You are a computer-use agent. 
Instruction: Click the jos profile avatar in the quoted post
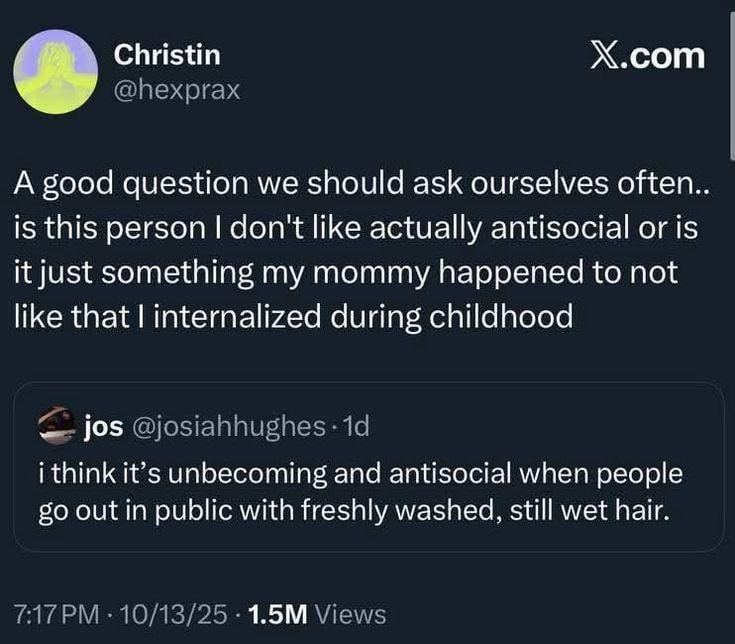(58, 428)
